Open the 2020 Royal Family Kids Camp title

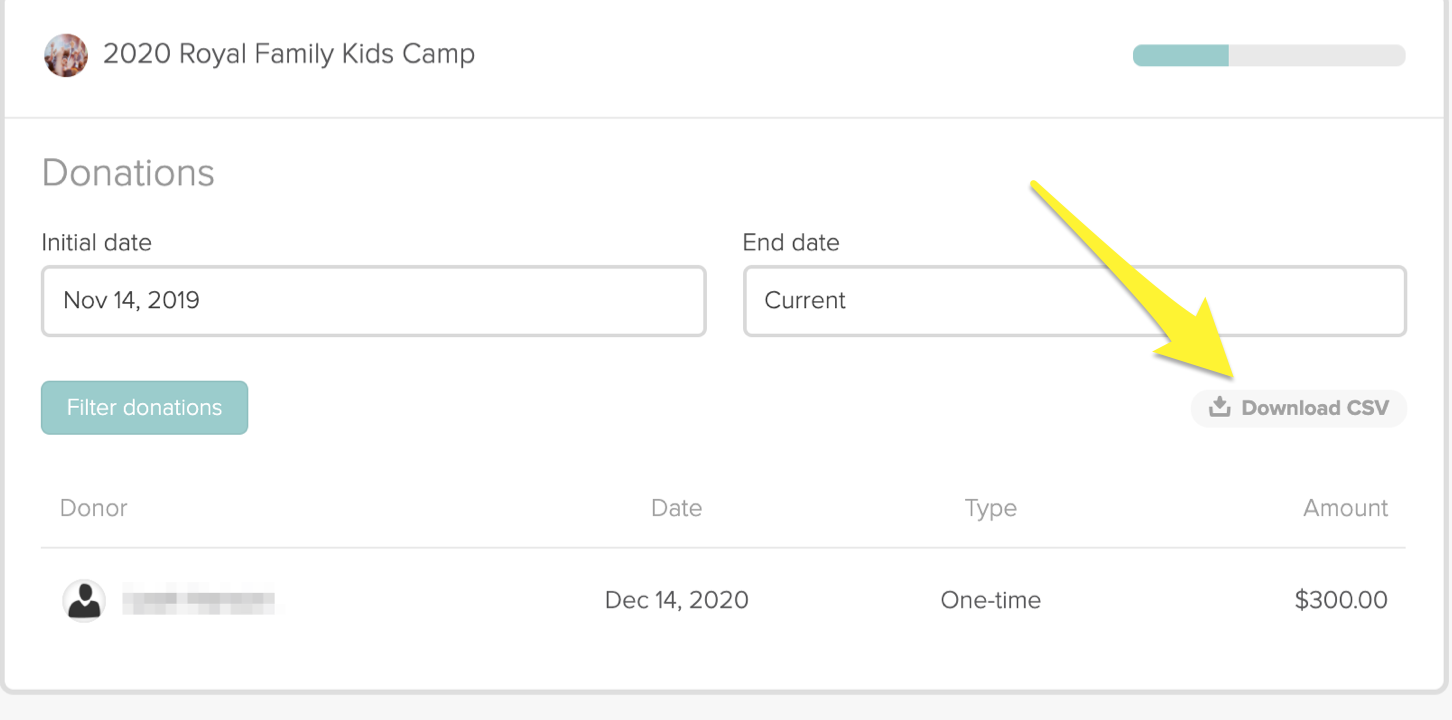[289, 54]
